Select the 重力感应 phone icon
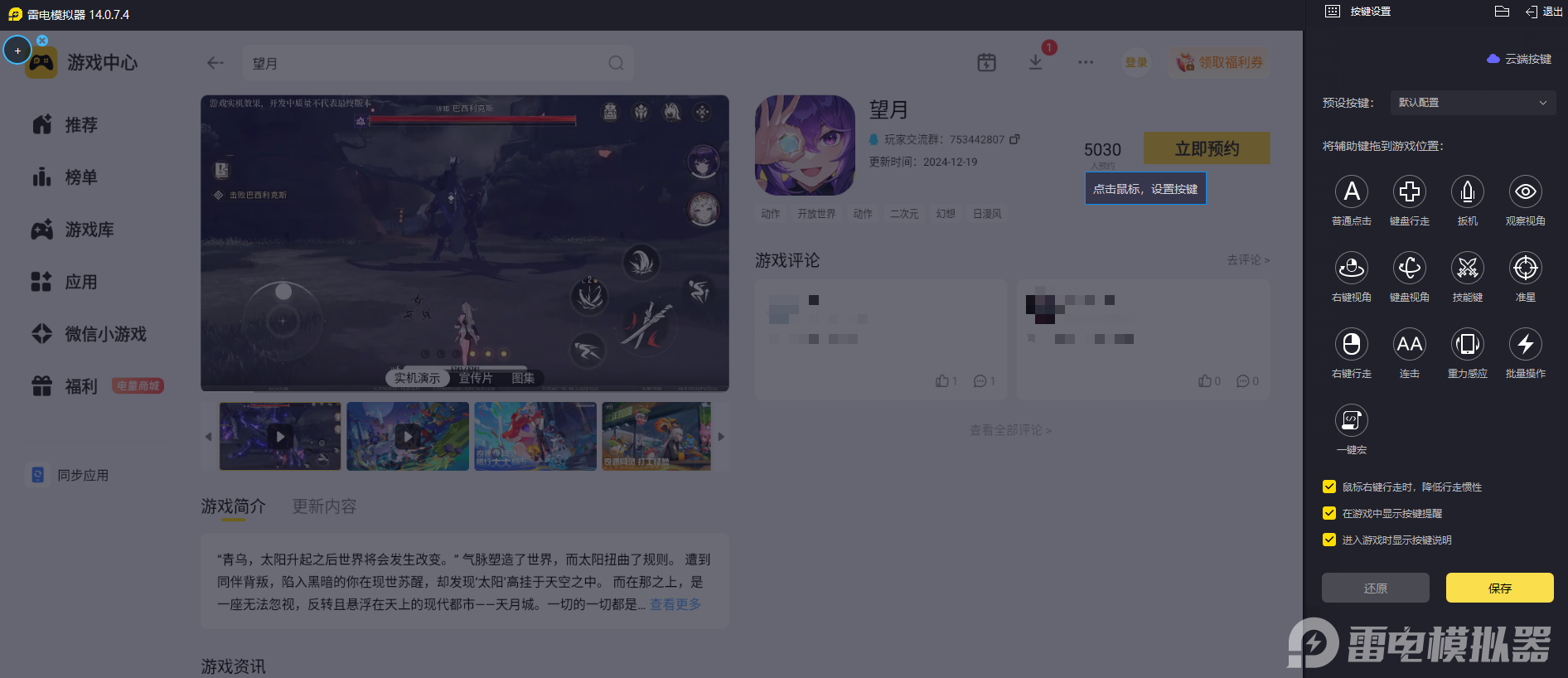The width and height of the screenshot is (1568, 678). 1468,344
